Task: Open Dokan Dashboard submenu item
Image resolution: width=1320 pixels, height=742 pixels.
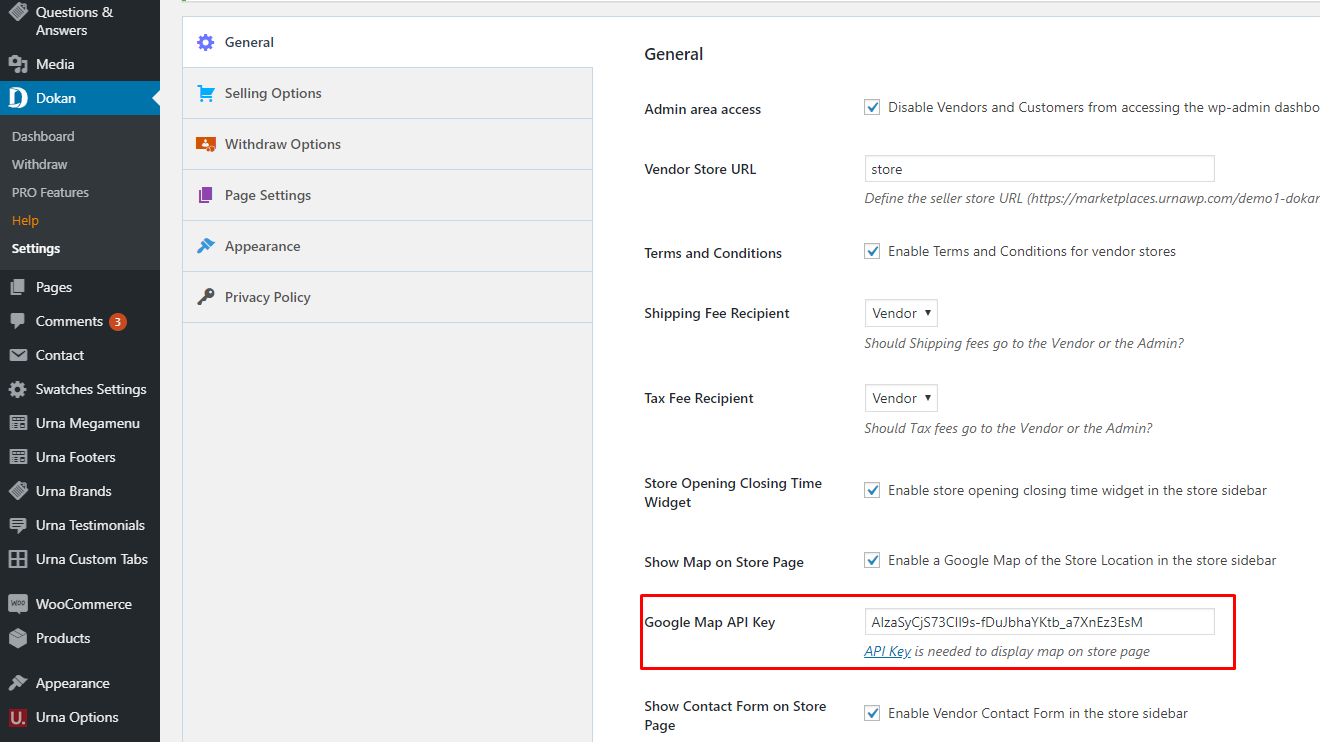Action: coord(43,136)
